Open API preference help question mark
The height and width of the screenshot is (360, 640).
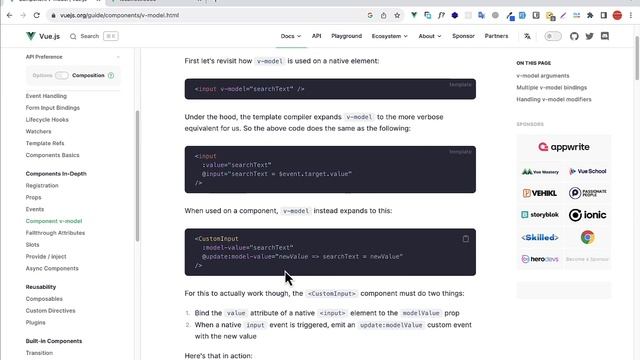111,76
